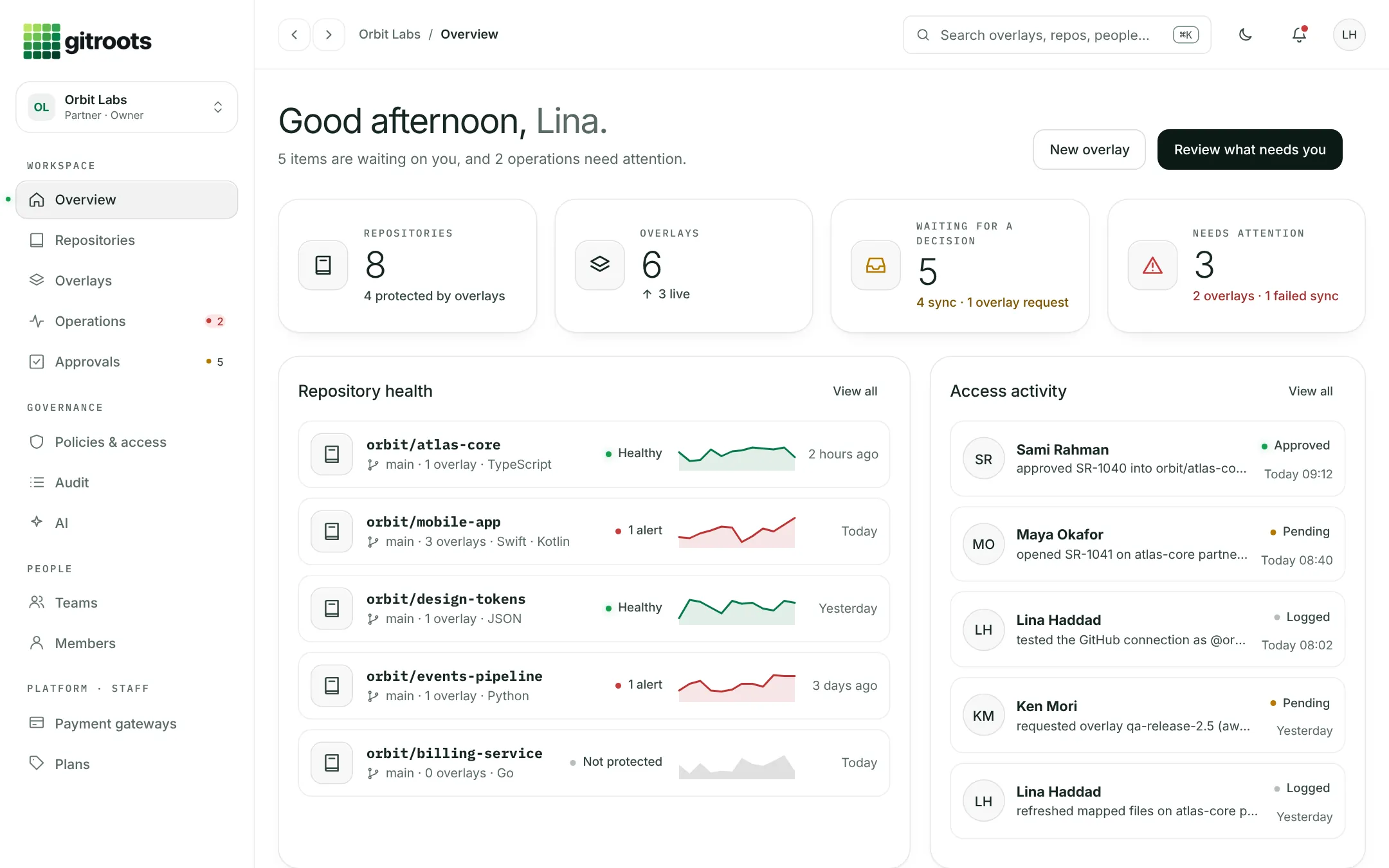1389x868 pixels.
Task: Open the Overlays sidebar item
Action: tap(127, 280)
